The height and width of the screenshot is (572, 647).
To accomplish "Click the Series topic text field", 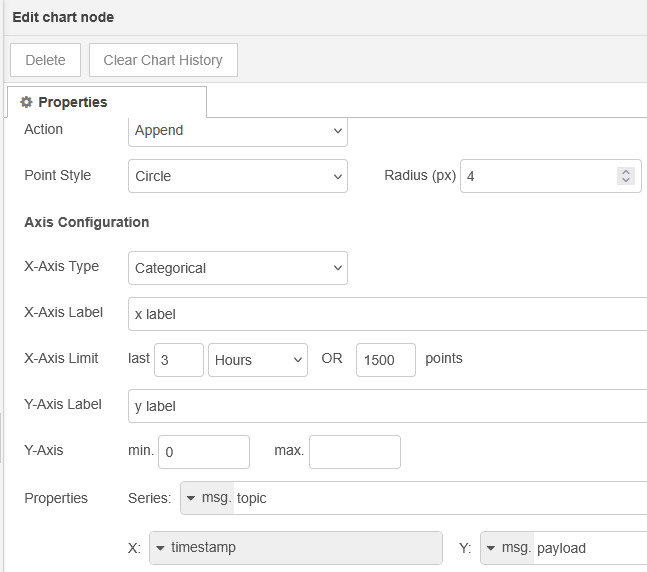I will pyautogui.click(x=440, y=498).
